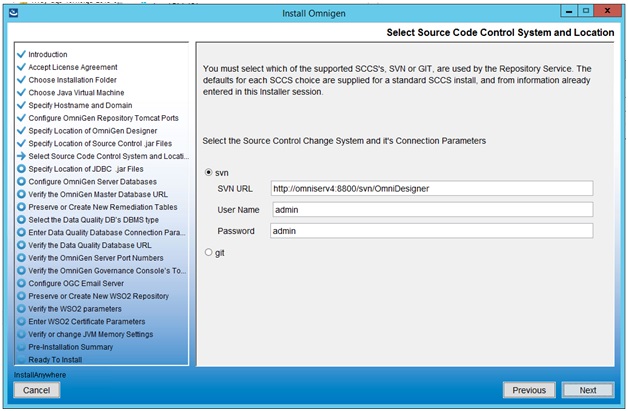The height and width of the screenshot is (411, 628).
Task: Click the 'SVN URL' field label
Action: 235,189
